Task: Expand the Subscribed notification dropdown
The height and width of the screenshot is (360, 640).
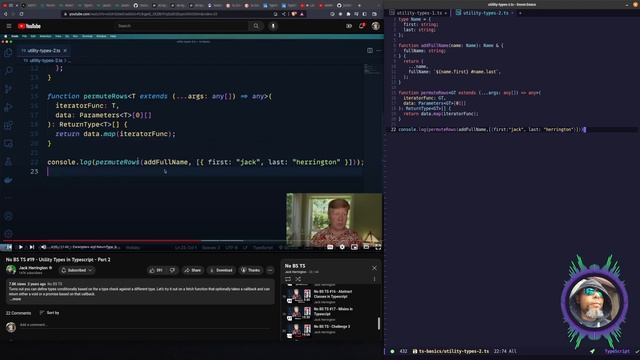Action: tap(77, 270)
